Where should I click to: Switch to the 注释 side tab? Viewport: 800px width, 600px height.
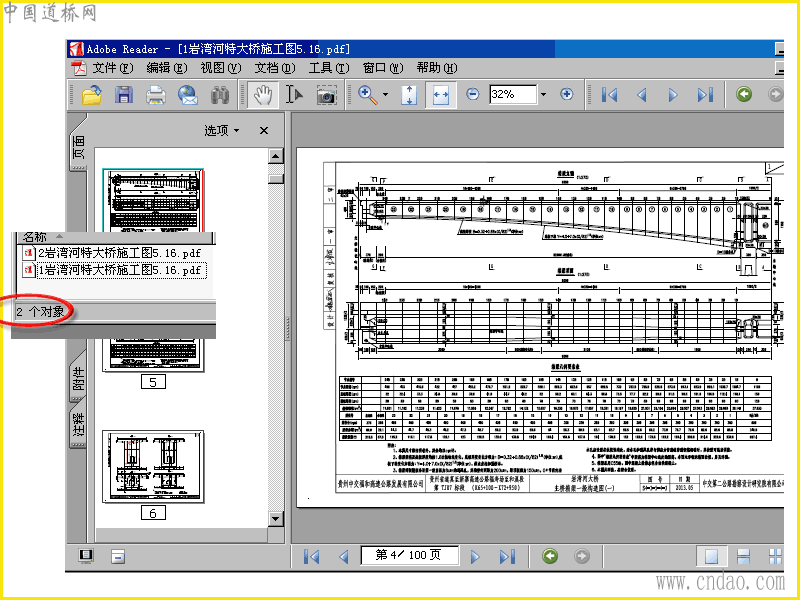(78, 424)
